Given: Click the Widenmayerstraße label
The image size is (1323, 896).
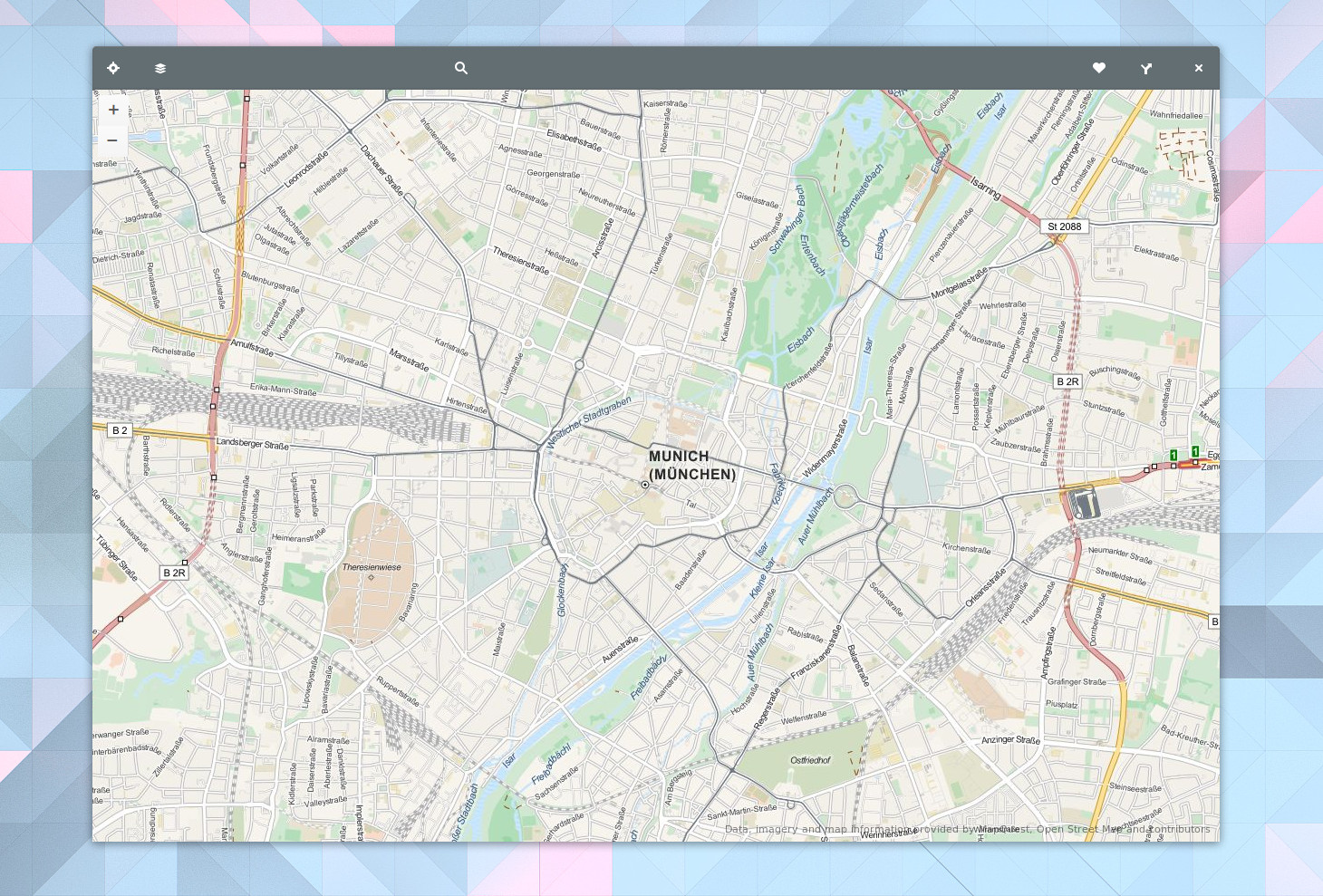Looking at the screenshot, I should (825, 448).
